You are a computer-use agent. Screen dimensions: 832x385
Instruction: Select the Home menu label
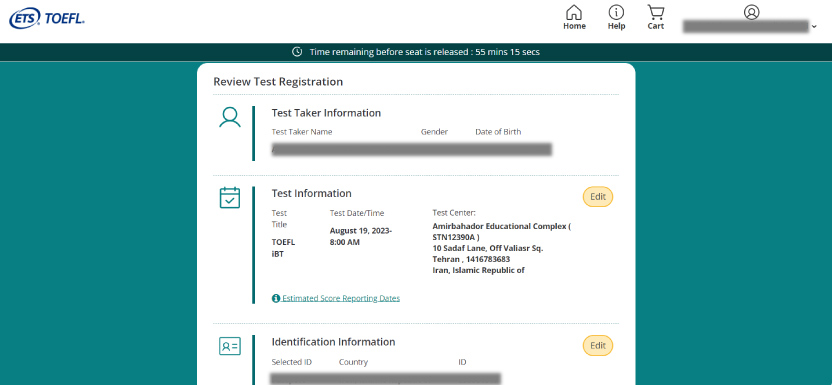click(574, 26)
